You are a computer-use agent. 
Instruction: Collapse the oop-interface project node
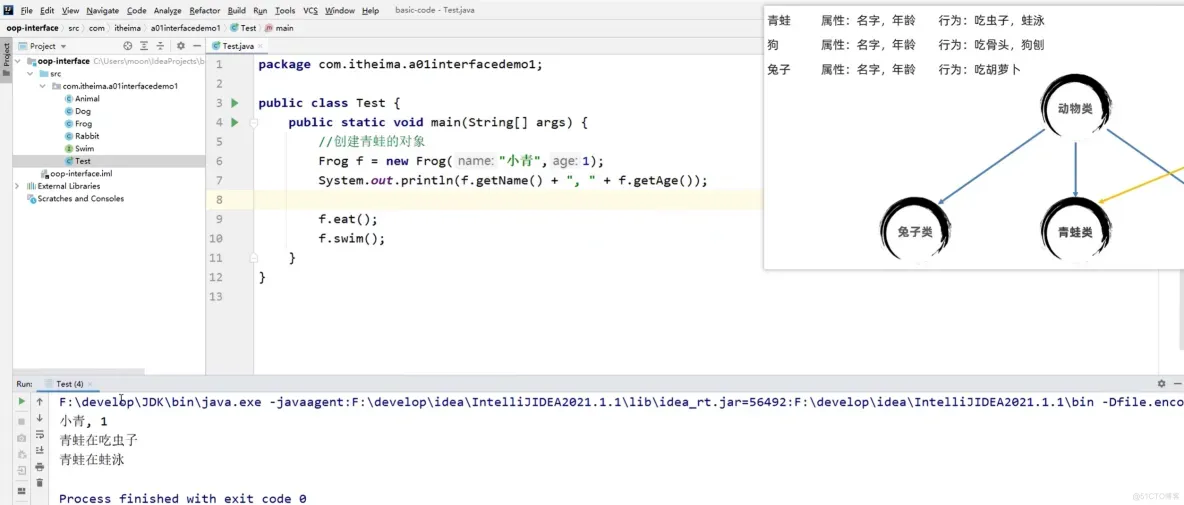19,61
